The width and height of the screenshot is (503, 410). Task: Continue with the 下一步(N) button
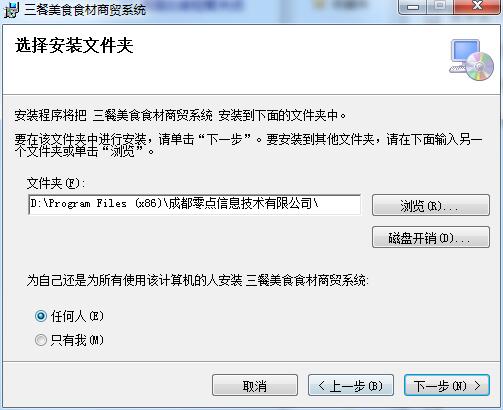click(447, 385)
